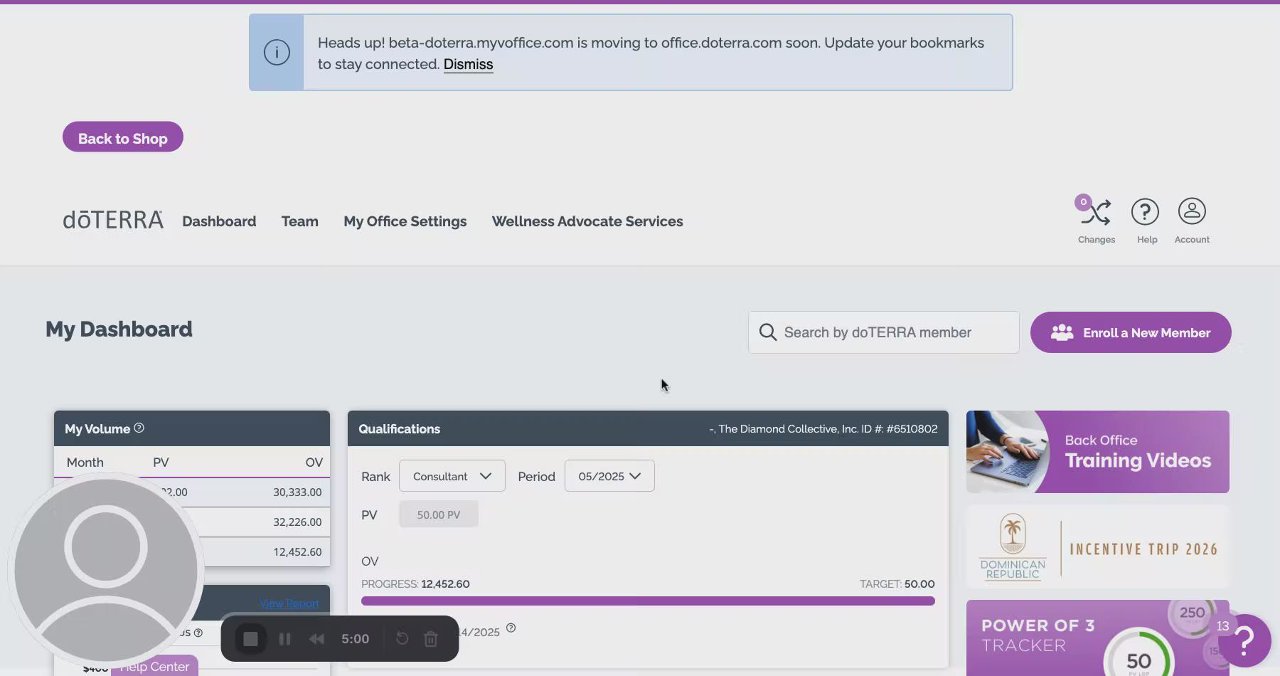Open the Help question mark icon in header
This screenshot has height=676, width=1280.
1145,212
